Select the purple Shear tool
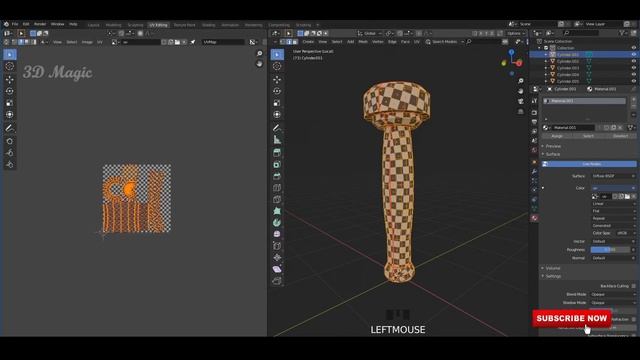The height and width of the screenshot is (360, 640). pos(277,269)
